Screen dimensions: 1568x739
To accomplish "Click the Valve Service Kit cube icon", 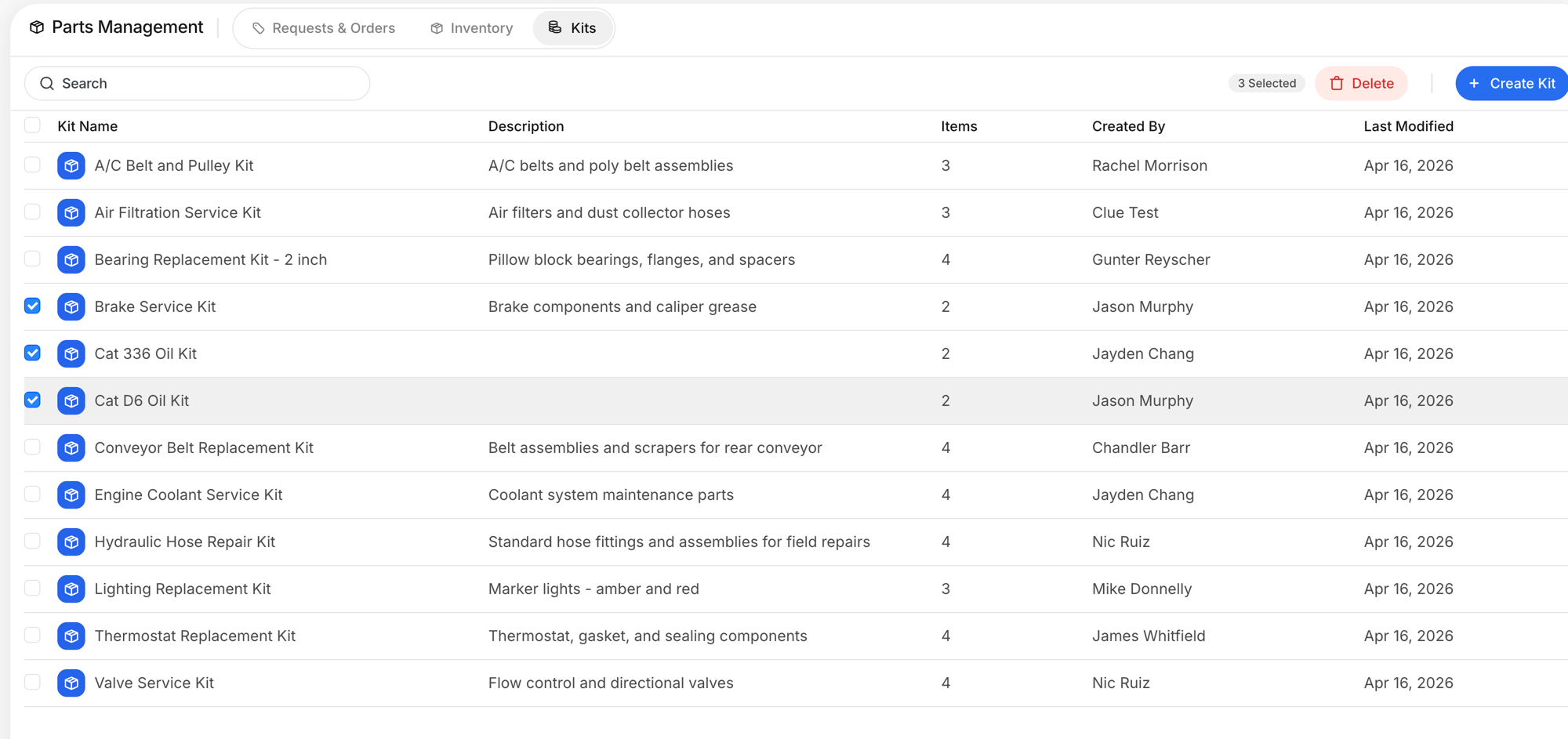I will [x=71, y=683].
